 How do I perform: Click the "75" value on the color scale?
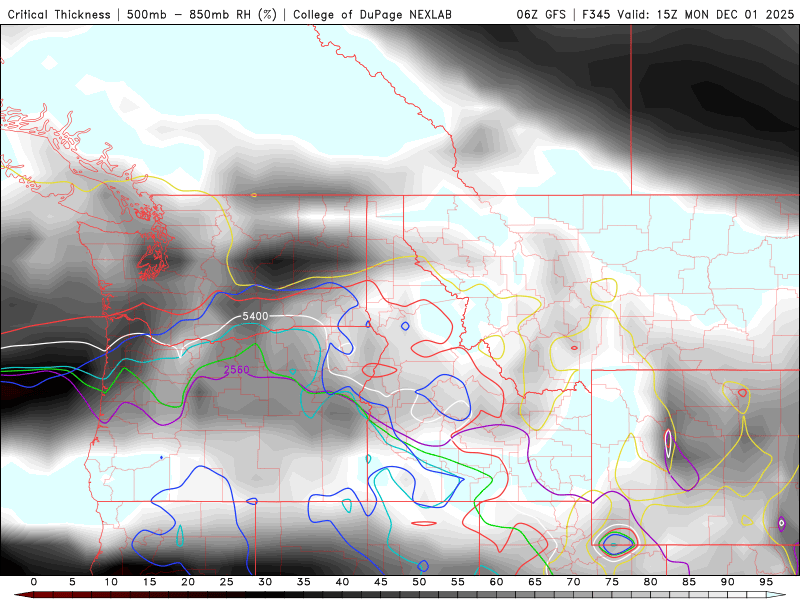[x=612, y=582]
